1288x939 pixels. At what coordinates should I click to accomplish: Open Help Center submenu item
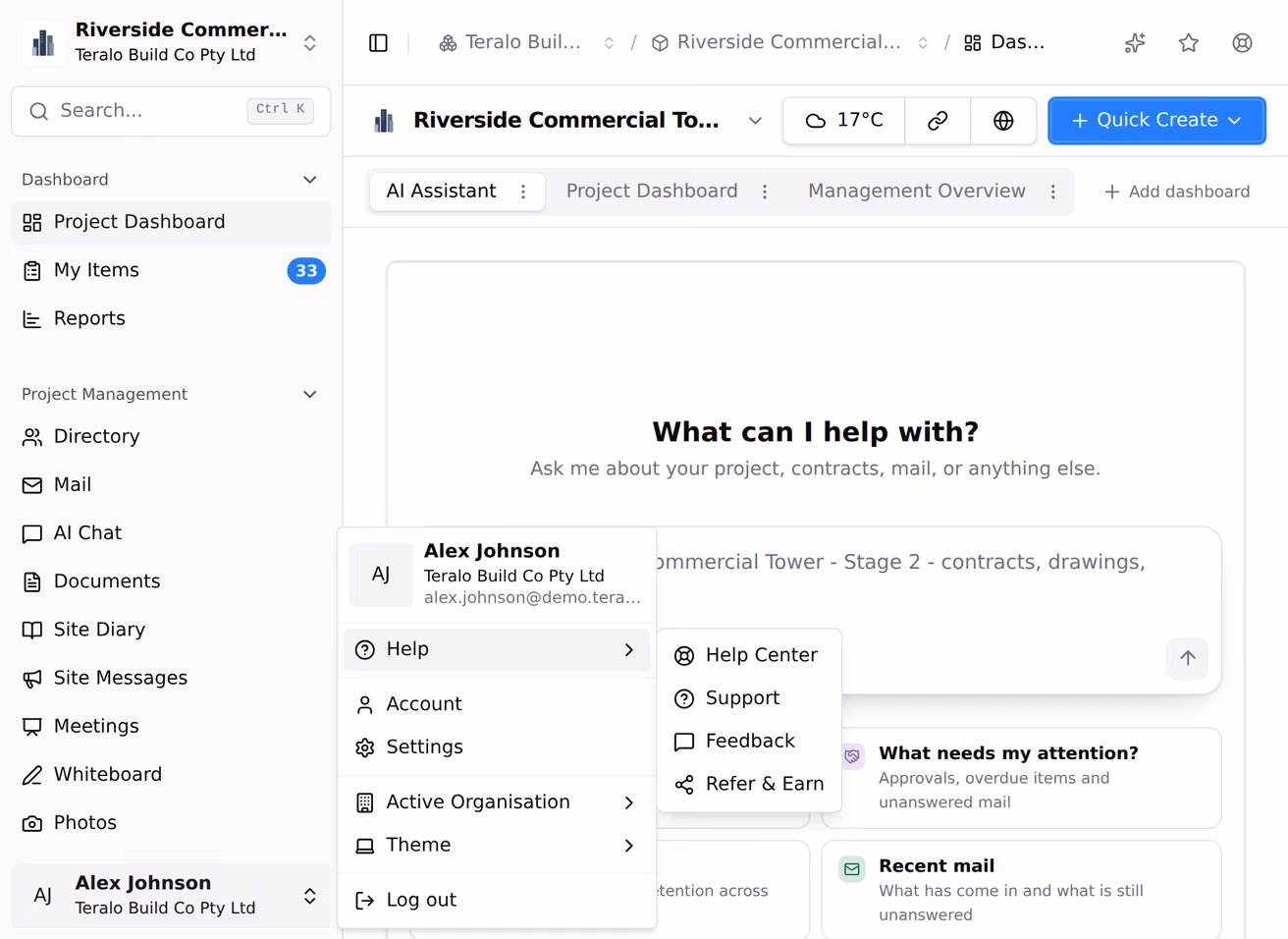click(749, 655)
